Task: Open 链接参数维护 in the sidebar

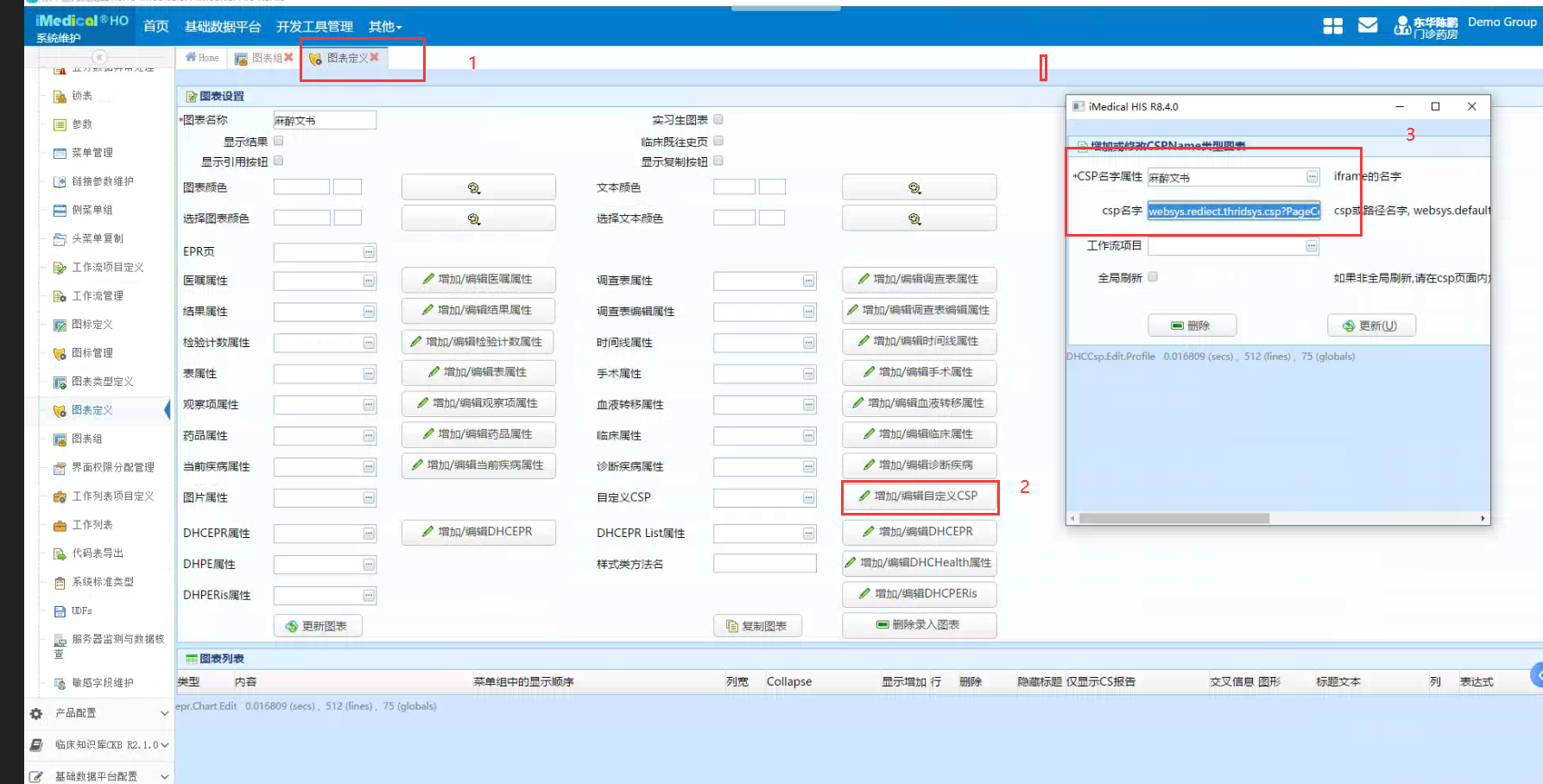Action: point(103,181)
